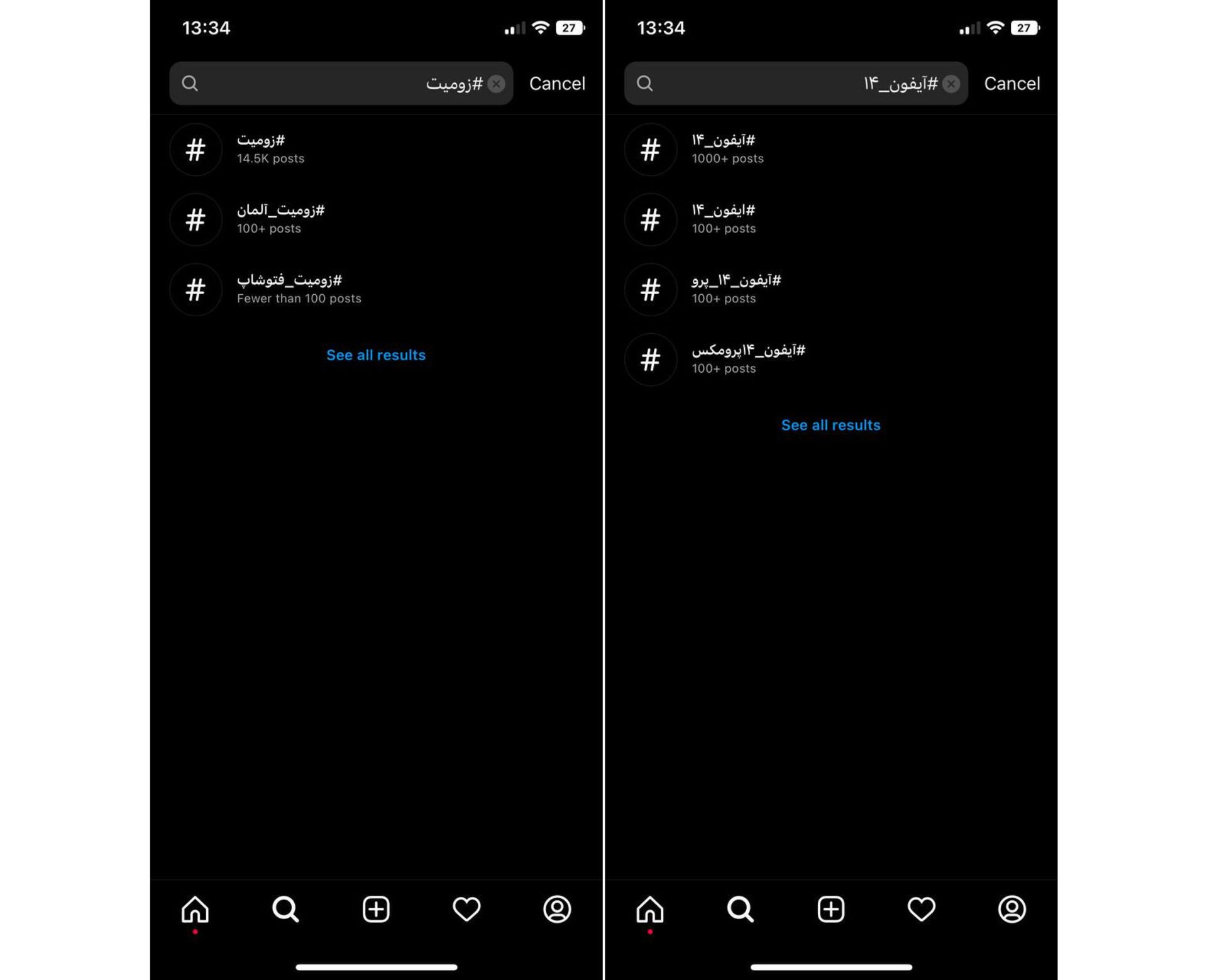
Task: Clear search query on right screen
Action: (x=950, y=83)
